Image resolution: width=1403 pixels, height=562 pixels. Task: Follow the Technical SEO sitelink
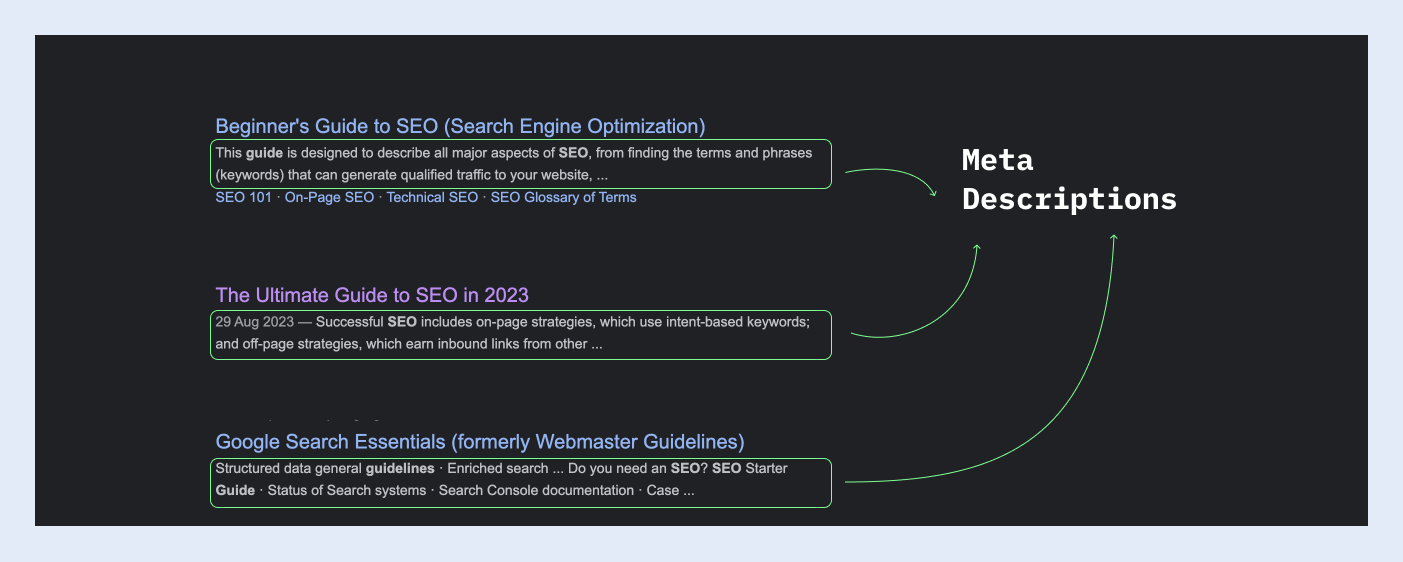point(432,197)
